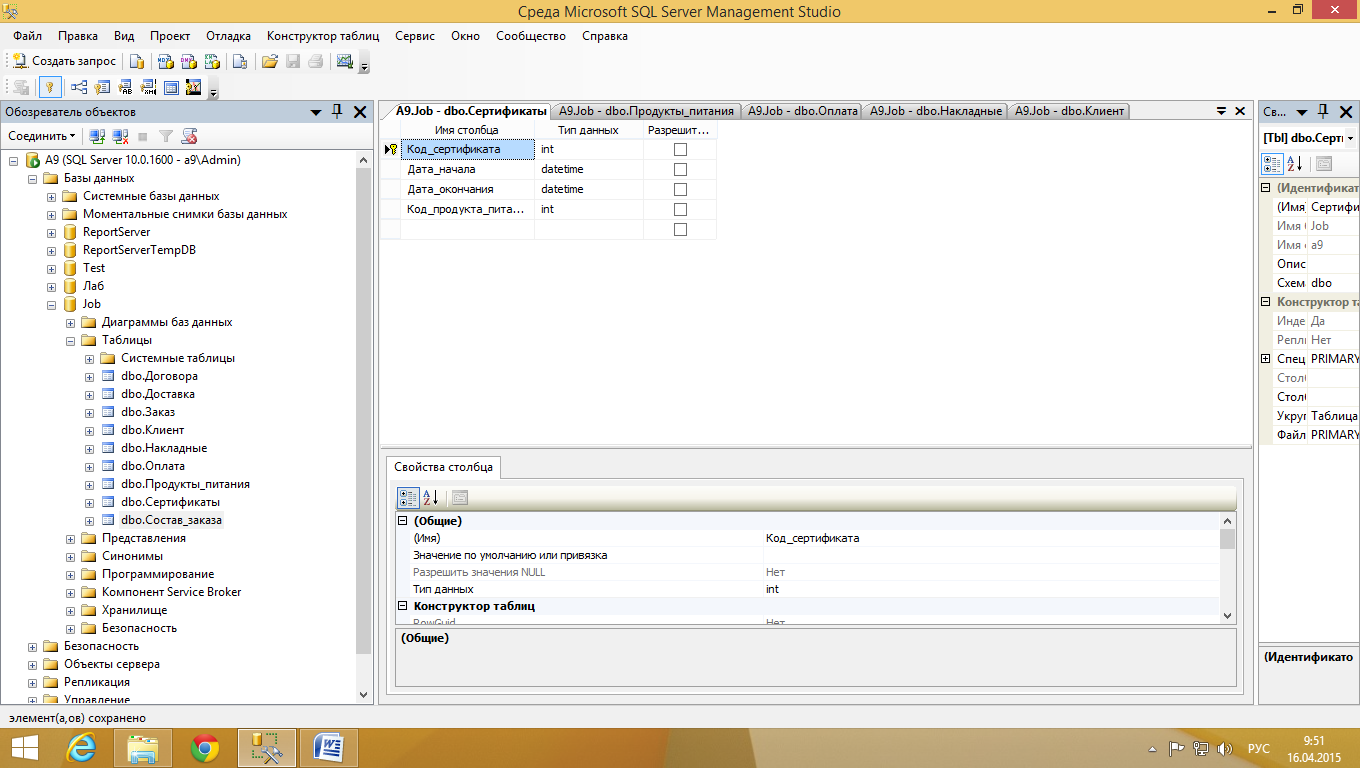Open Internet Explorer from the taskbar
The width and height of the screenshot is (1360, 768).
pos(81,747)
